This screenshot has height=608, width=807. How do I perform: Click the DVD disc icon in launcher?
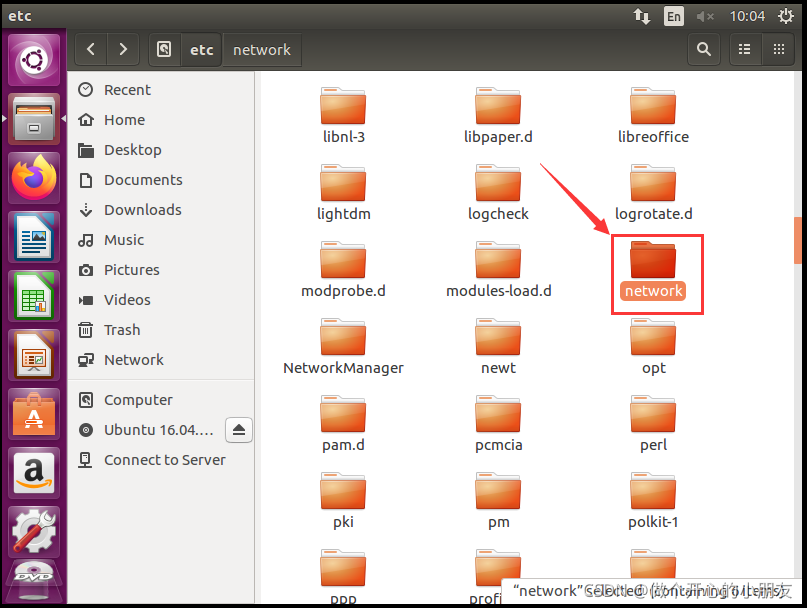pos(34,582)
